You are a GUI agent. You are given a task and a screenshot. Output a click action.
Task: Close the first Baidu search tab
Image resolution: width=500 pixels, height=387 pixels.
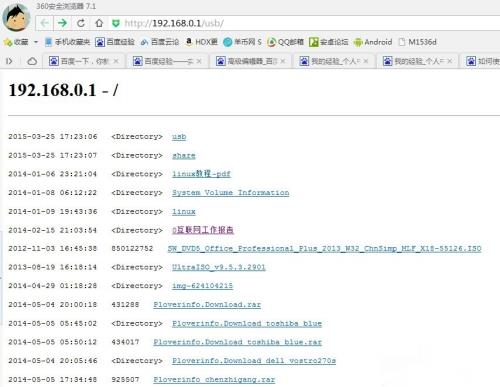click(116, 61)
